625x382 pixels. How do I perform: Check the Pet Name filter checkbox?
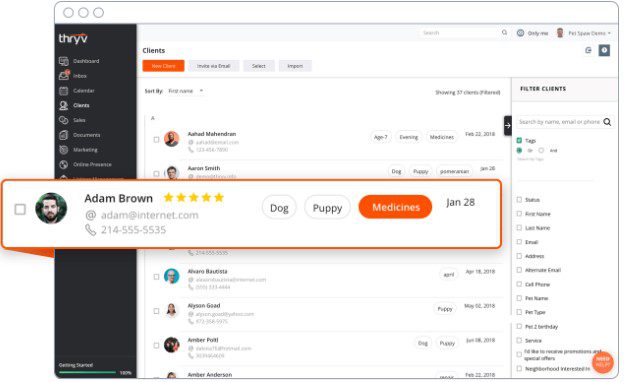519,298
